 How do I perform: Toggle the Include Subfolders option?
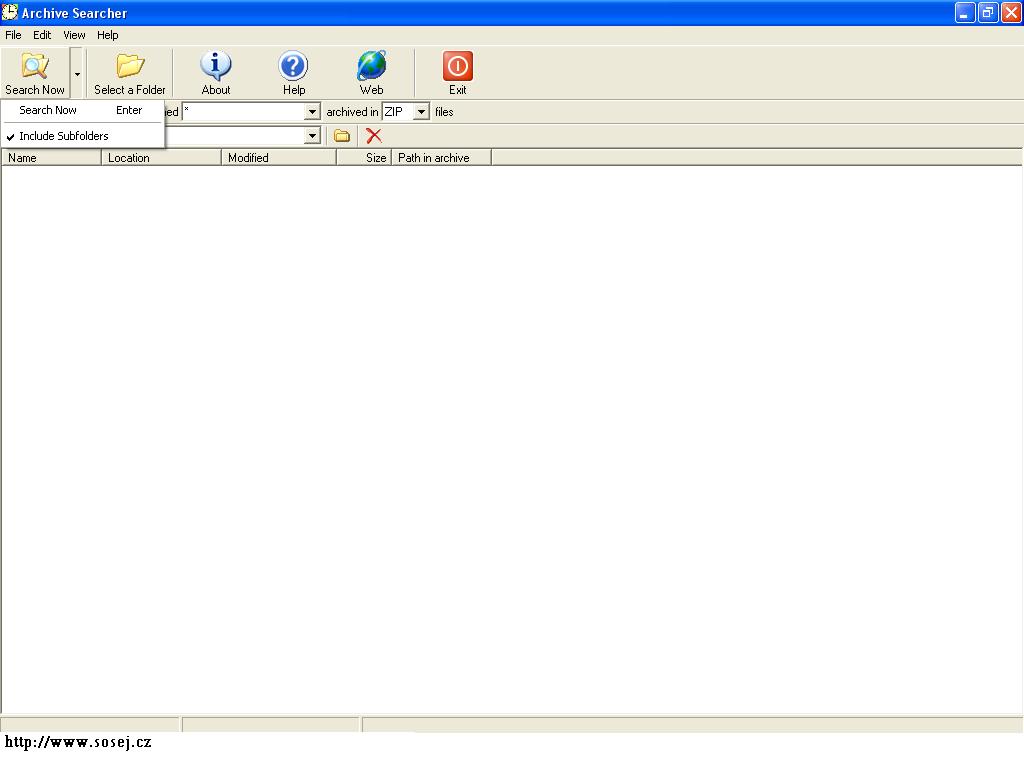[82, 136]
